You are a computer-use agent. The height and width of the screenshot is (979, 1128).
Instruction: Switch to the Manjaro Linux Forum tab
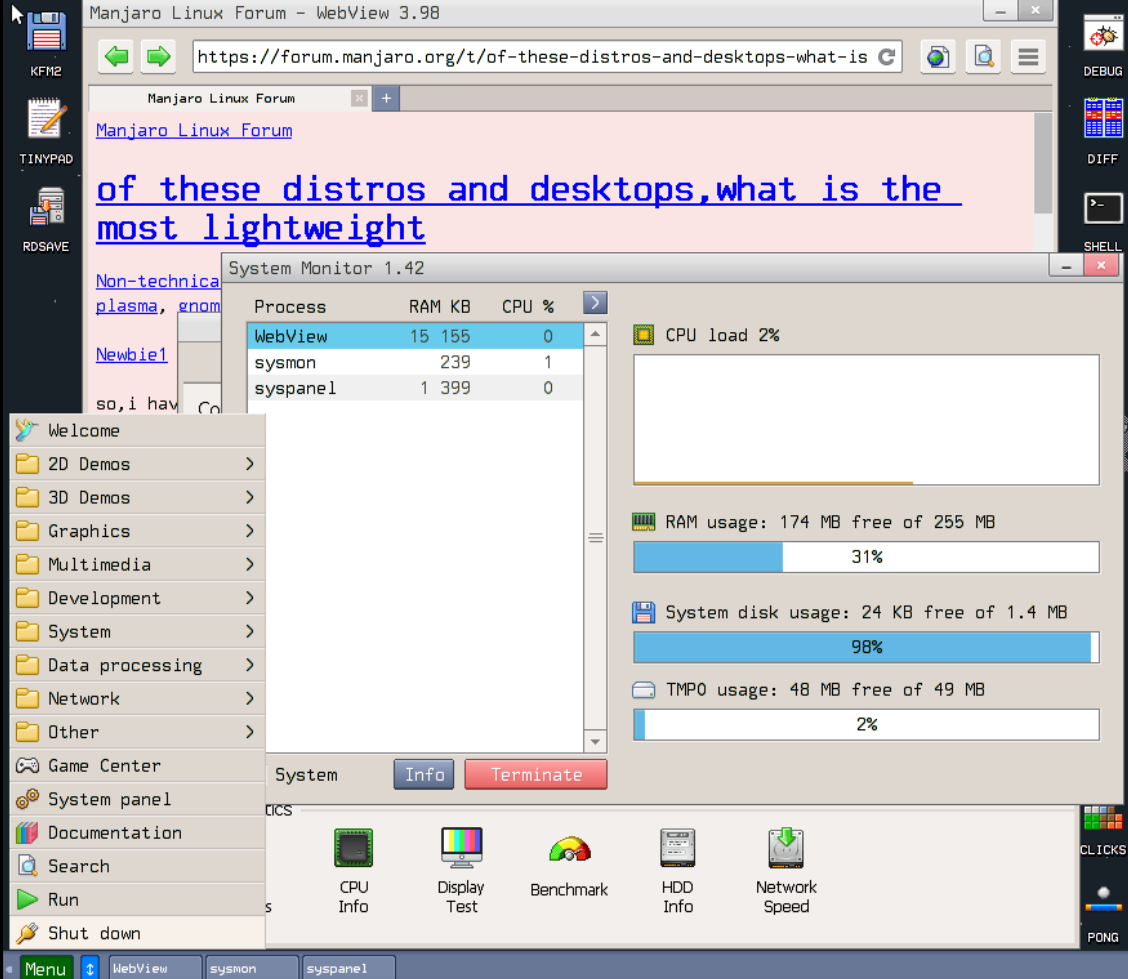pos(222,99)
